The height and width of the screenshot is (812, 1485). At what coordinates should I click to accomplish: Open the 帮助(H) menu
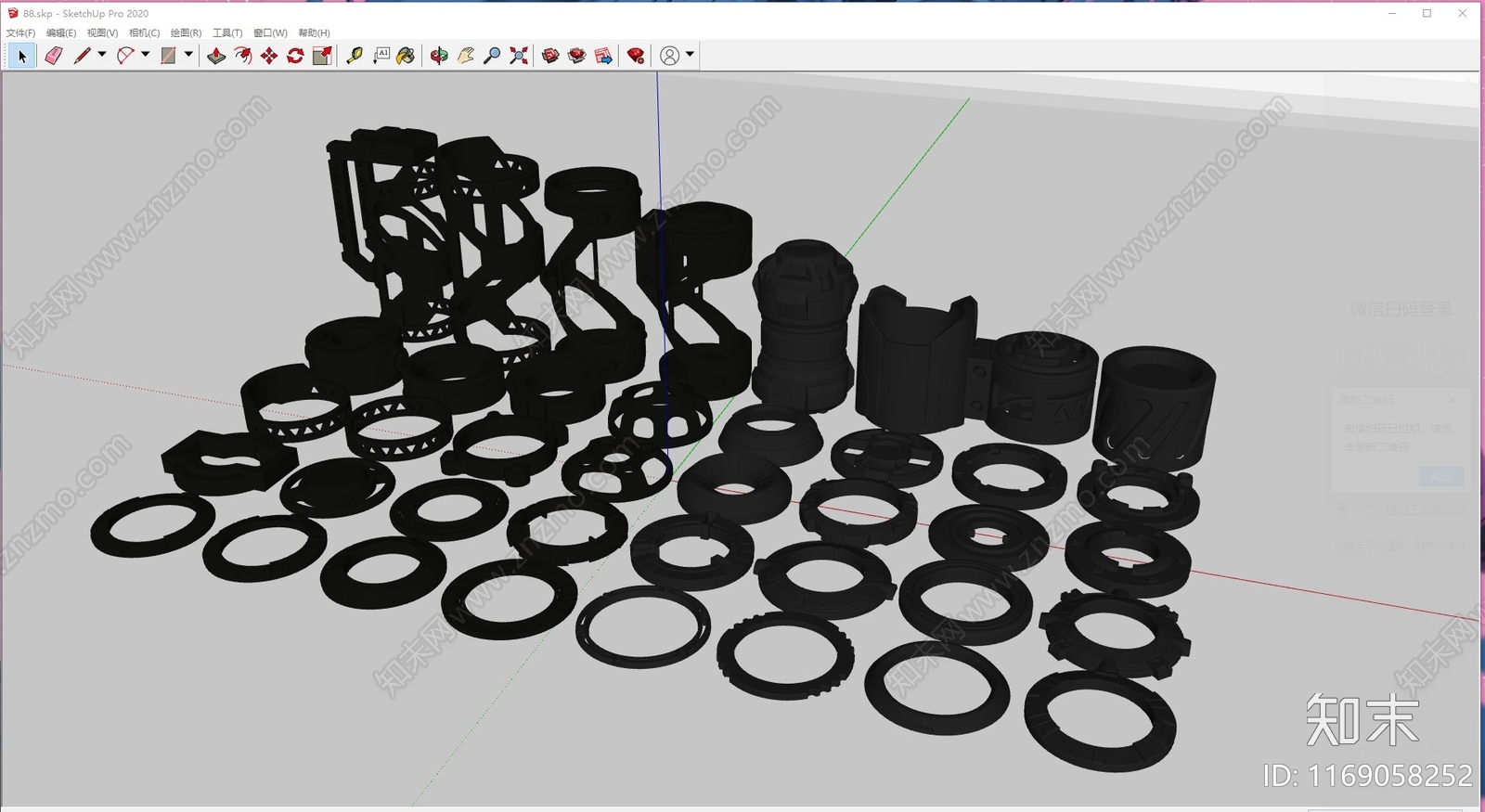(x=314, y=32)
